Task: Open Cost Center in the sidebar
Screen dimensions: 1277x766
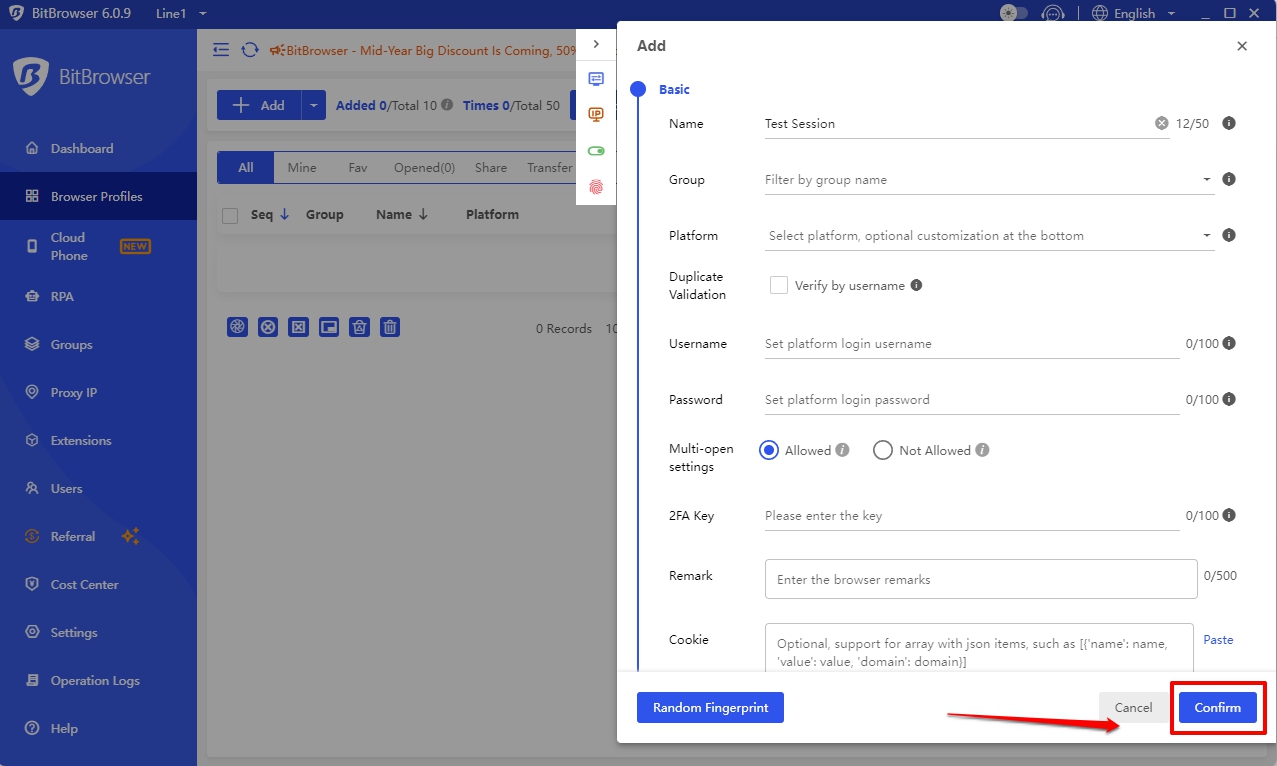Action: click(98, 584)
